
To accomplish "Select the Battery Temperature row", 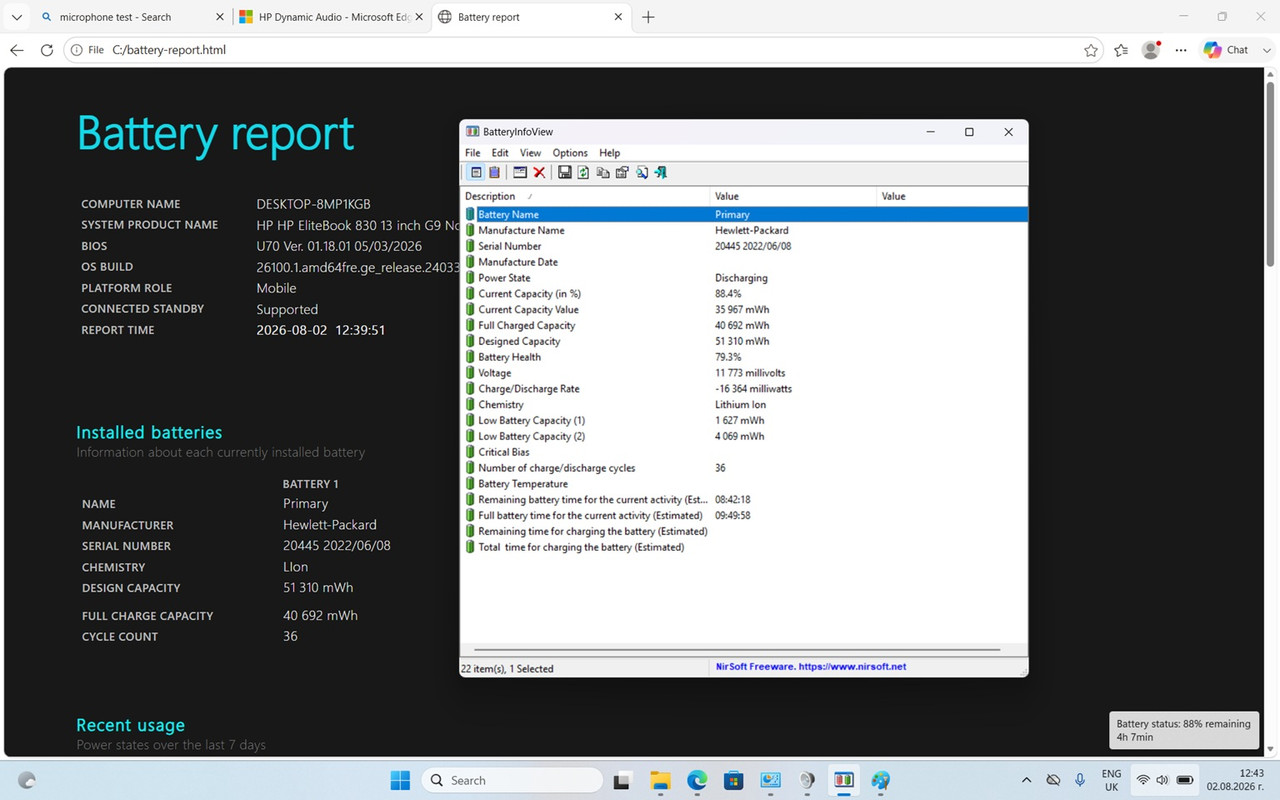I will (744, 484).
